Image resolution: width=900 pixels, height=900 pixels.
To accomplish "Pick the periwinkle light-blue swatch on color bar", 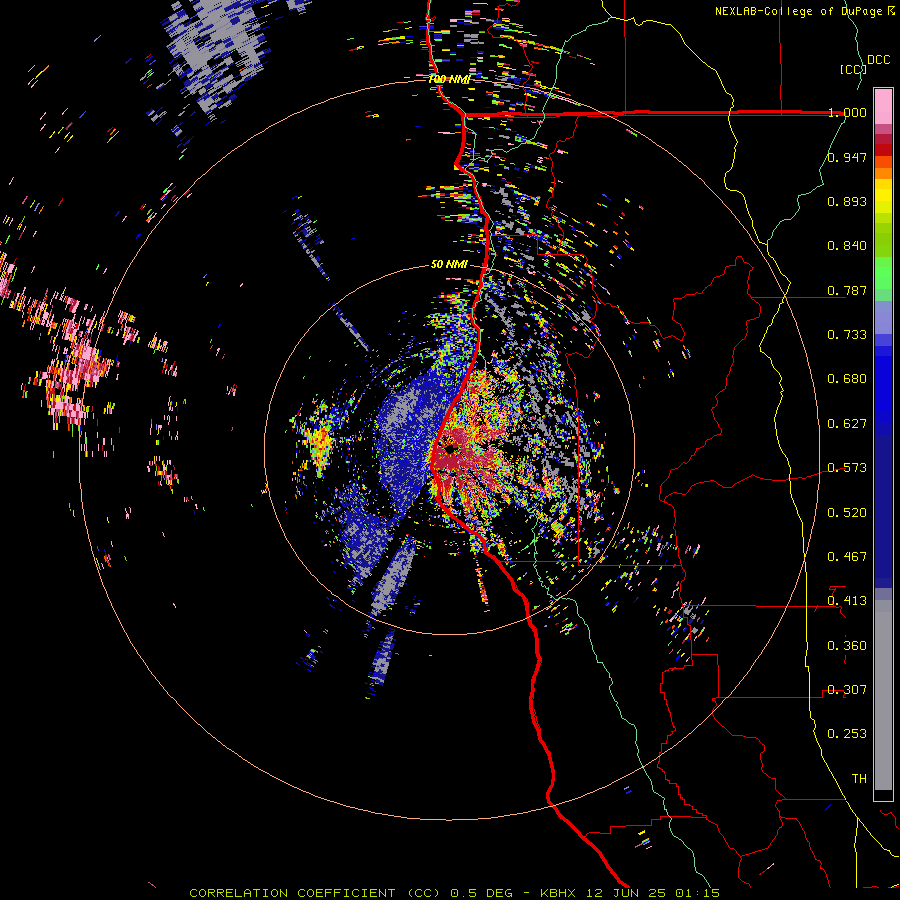I will 883,317.
